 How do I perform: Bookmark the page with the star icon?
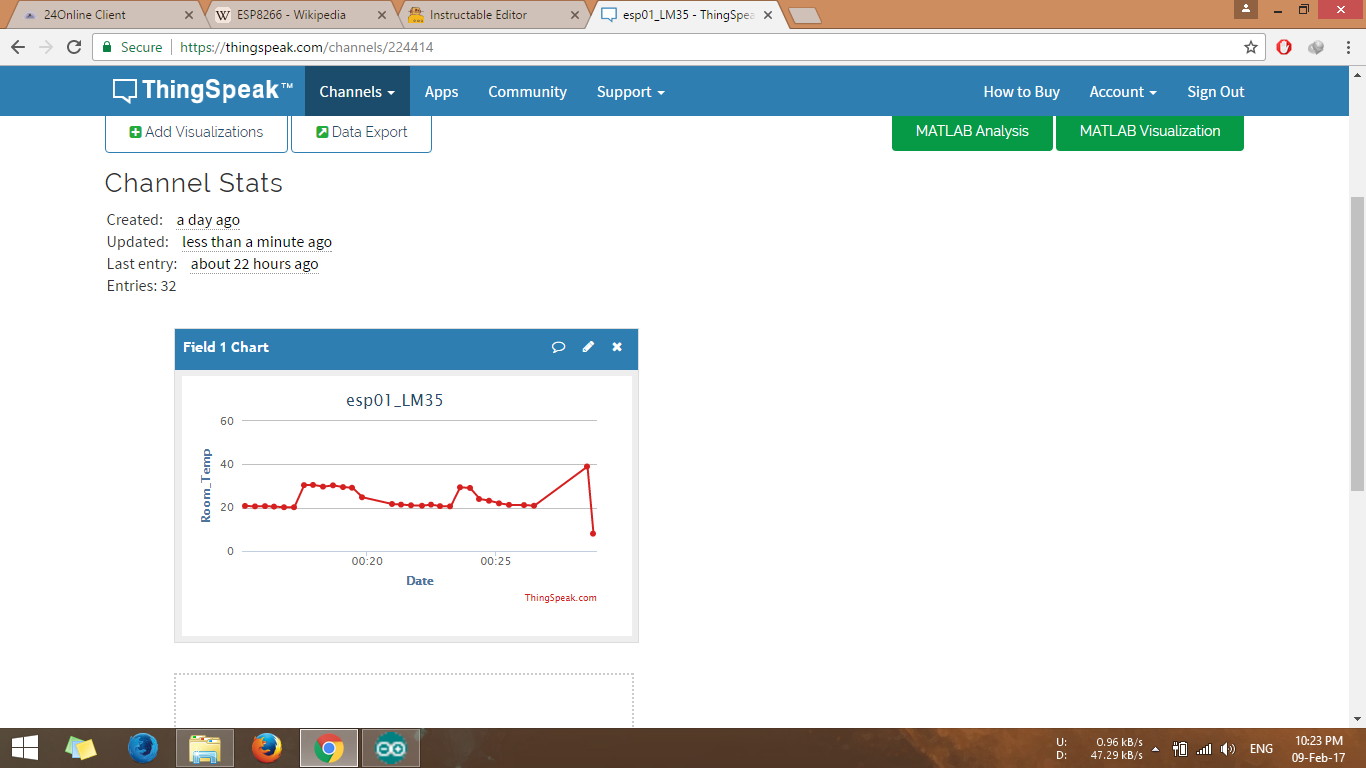coord(1251,47)
